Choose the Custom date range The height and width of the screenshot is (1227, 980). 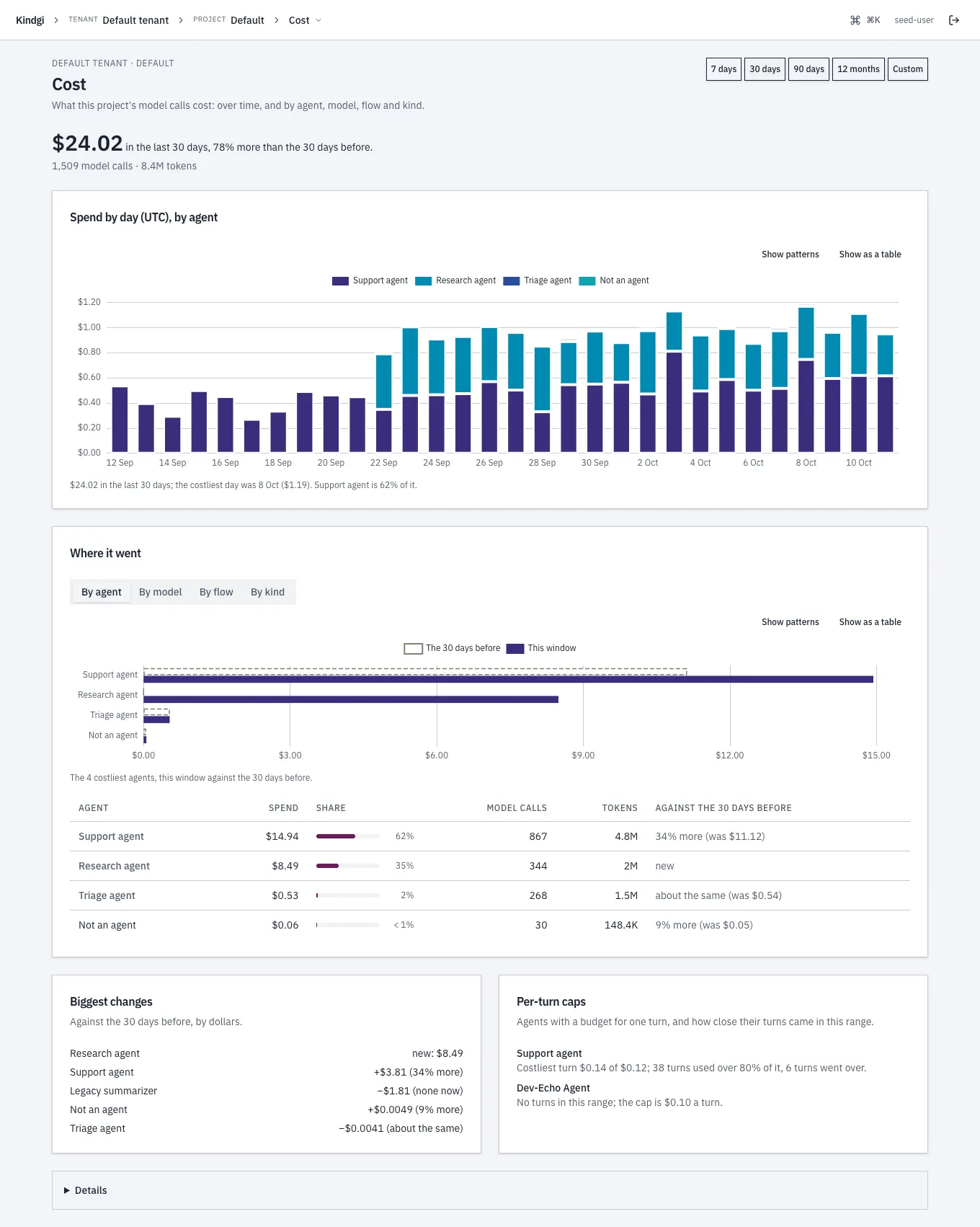pyautogui.click(x=907, y=69)
